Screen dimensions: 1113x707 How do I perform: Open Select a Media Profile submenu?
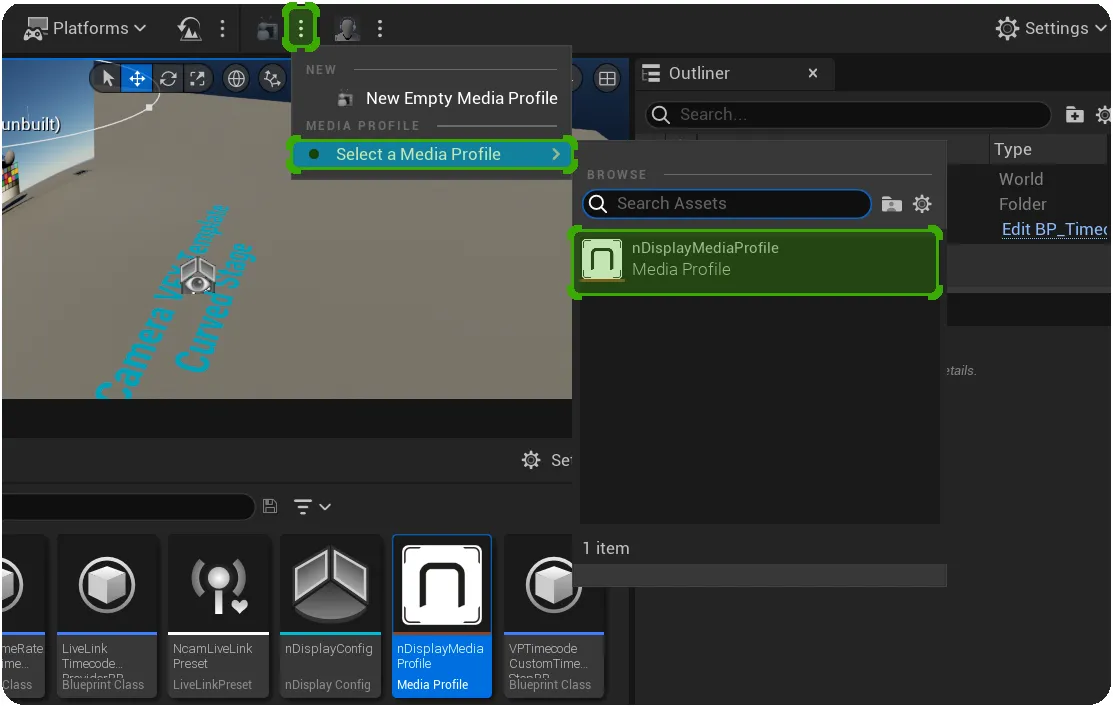pyautogui.click(x=432, y=154)
